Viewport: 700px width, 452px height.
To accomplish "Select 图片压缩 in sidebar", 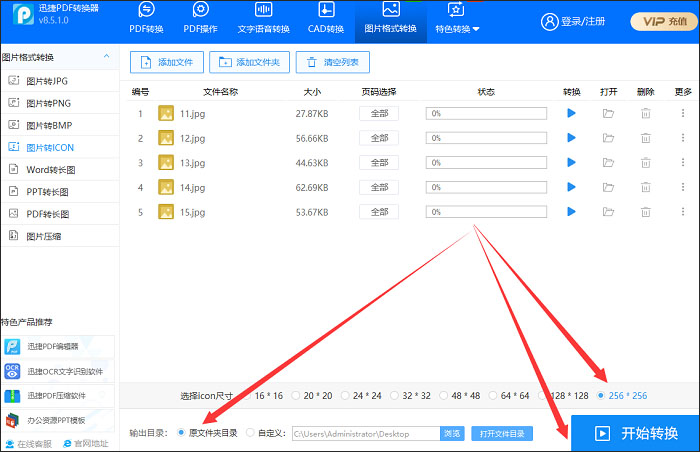I will 60,236.
